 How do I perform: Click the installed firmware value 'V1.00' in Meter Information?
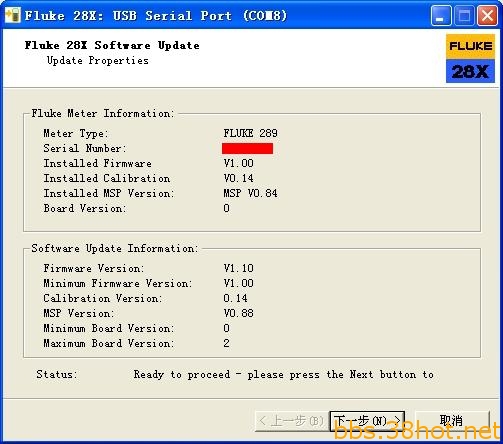(x=238, y=163)
